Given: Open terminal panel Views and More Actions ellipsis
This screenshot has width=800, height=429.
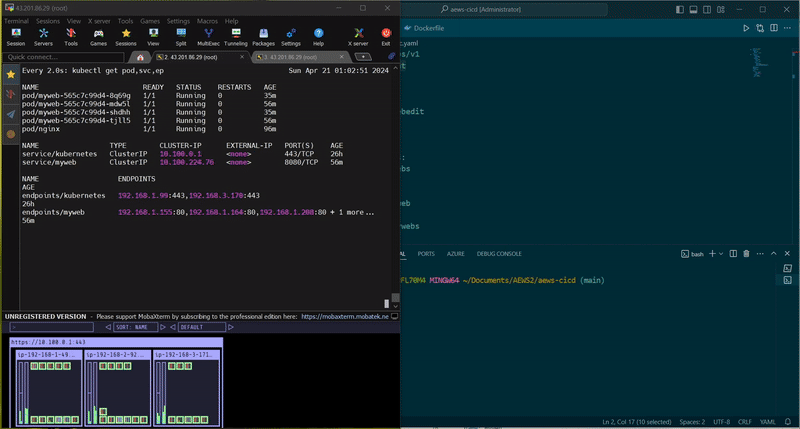Looking at the screenshot, I should [760, 254].
